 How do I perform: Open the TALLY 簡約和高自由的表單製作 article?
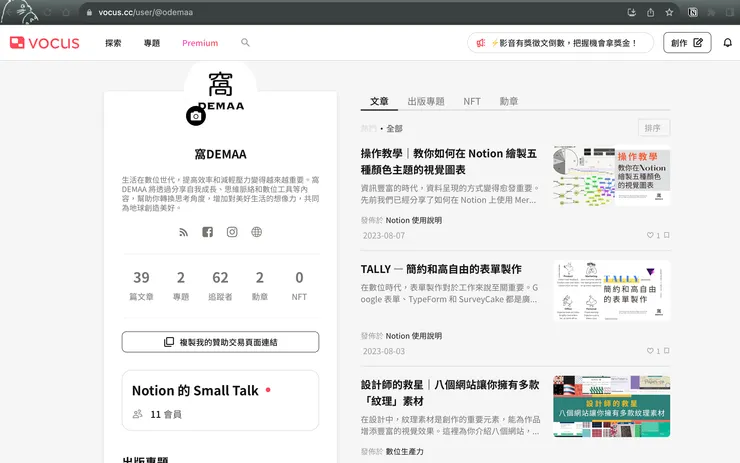pyautogui.click(x=441, y=269)
